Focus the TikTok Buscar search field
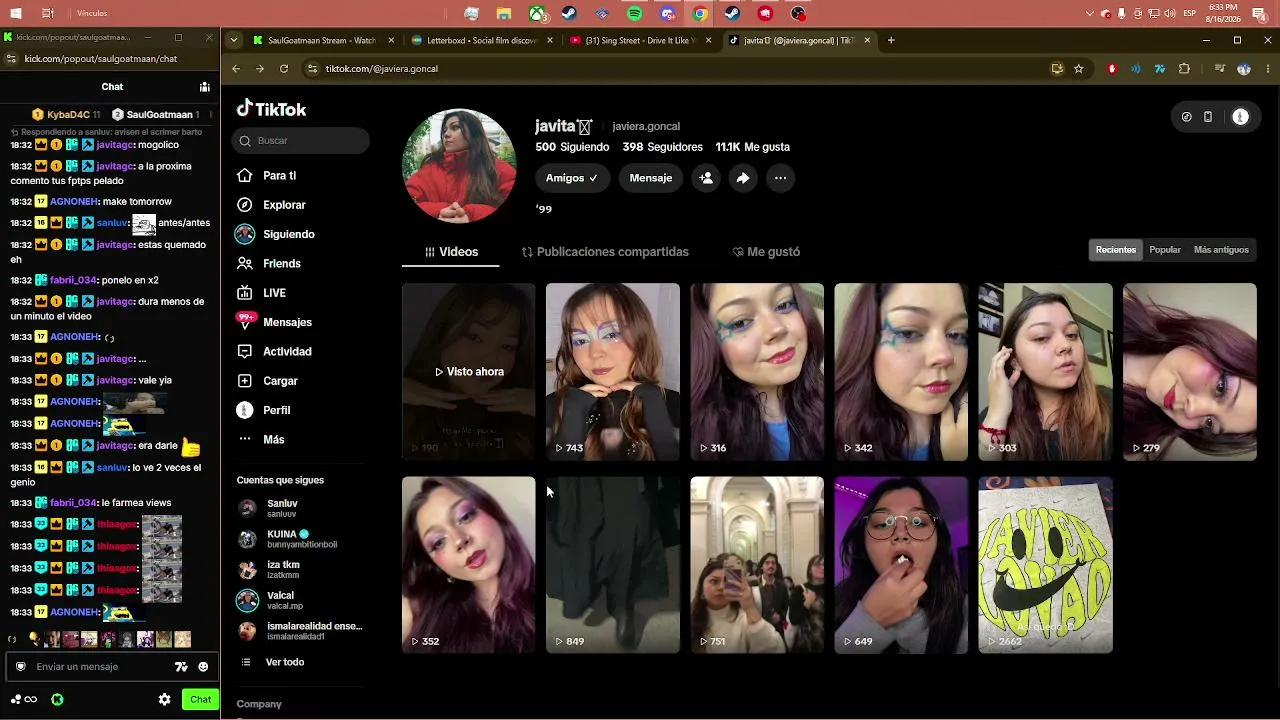Viewport: 1280px width, 720px height. tap(301, 141)
